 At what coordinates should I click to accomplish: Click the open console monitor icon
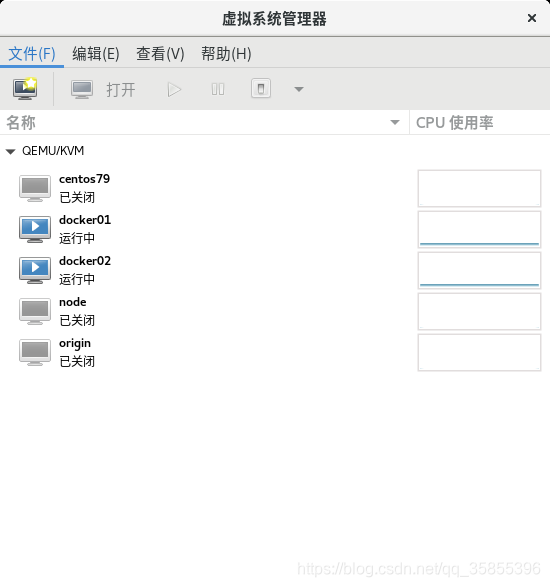(x=82, y=89)
